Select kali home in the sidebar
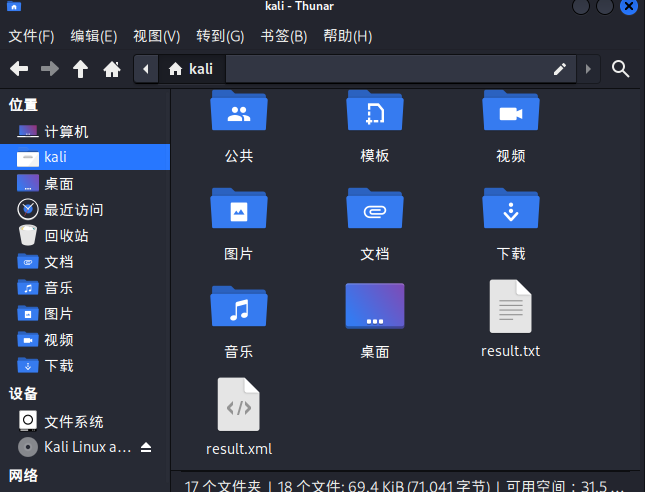The height and width of the screenshot is (492, 645). (x=85, y=157)
